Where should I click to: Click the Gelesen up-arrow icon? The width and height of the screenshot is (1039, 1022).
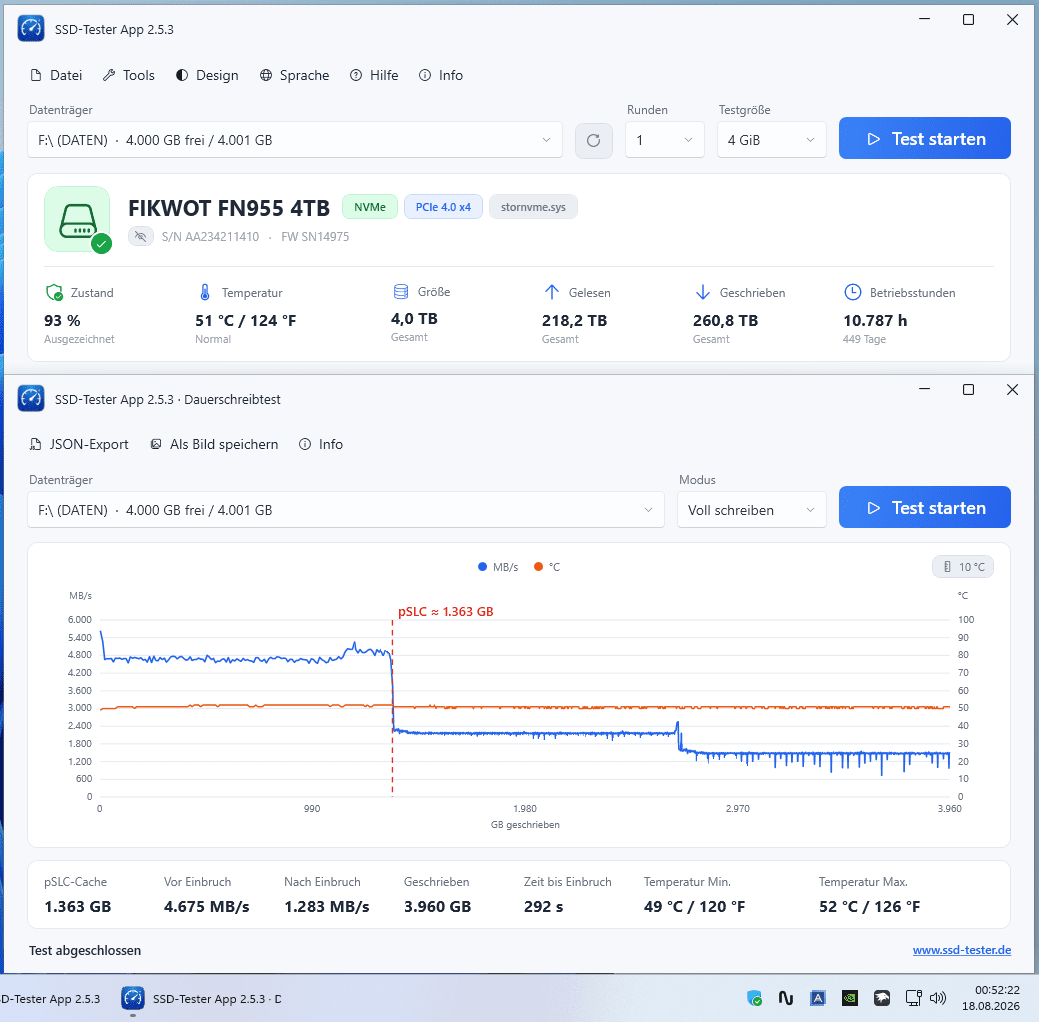[552, 292]
